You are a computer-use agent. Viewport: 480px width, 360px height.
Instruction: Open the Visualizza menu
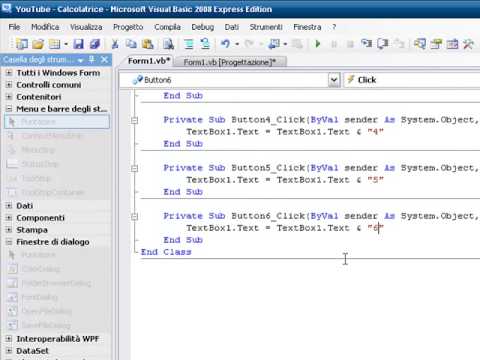(x=86, y=27)
